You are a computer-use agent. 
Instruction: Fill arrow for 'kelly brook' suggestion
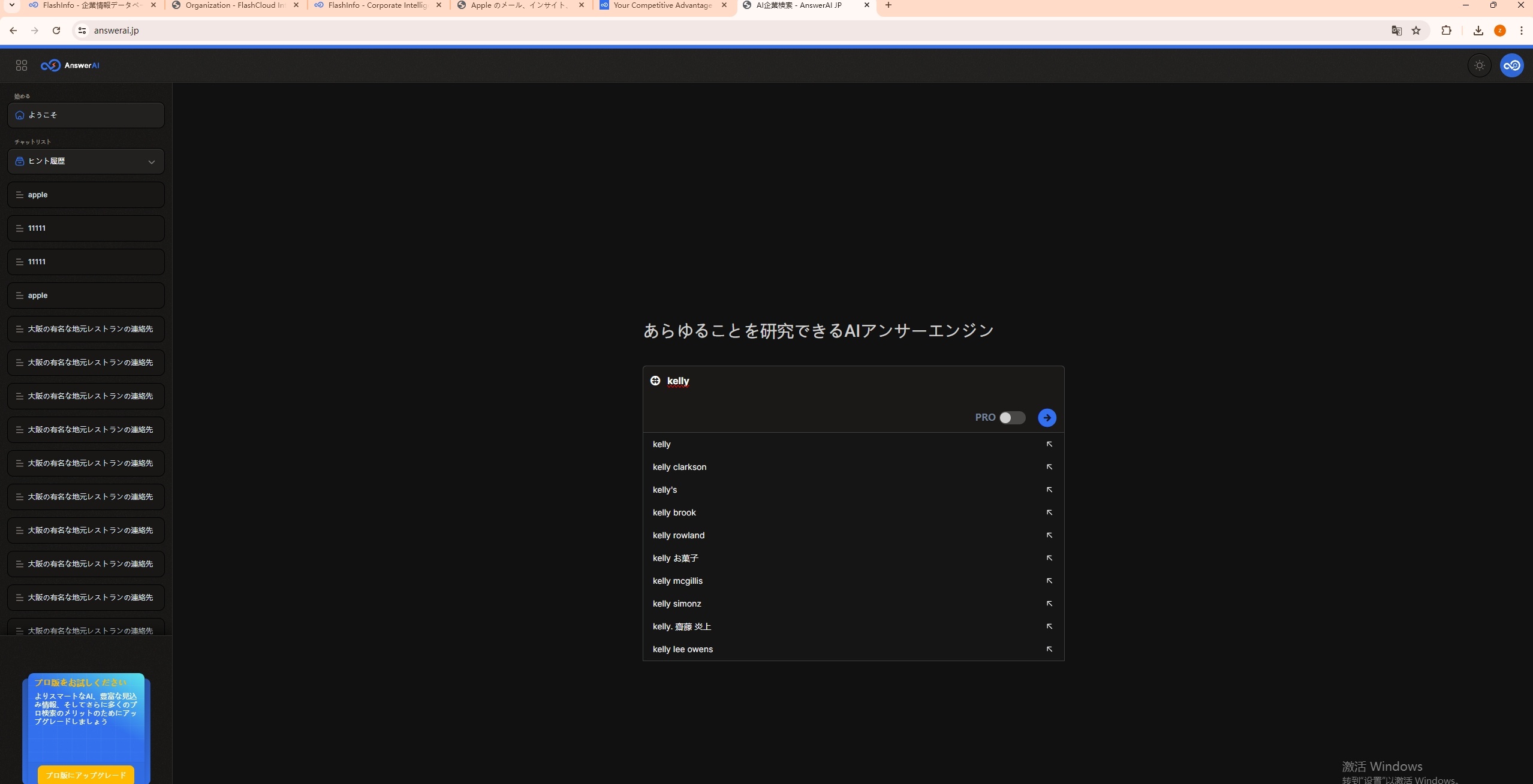(1049, 512)
